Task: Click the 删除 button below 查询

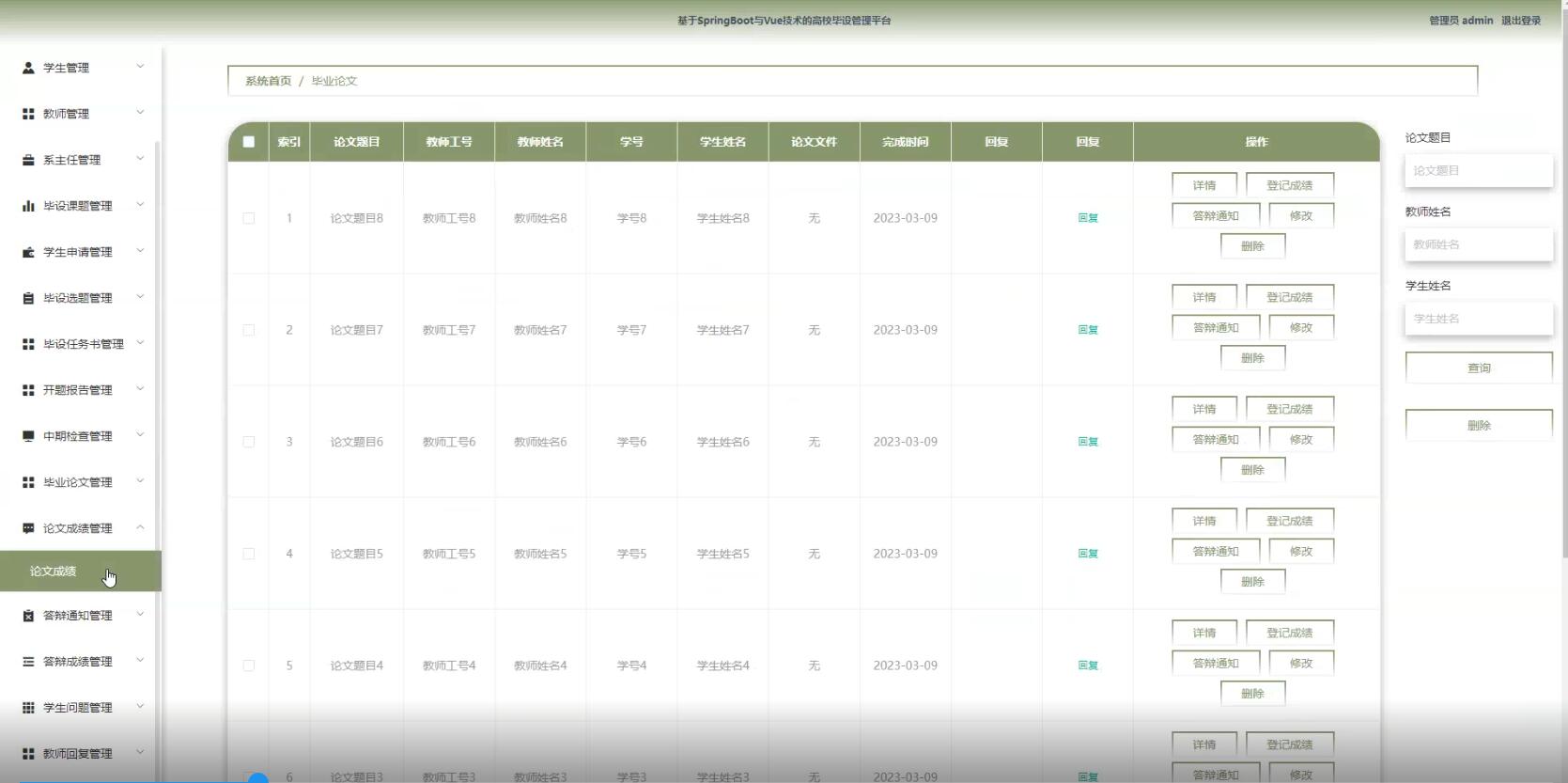Action: (1479, 425)
